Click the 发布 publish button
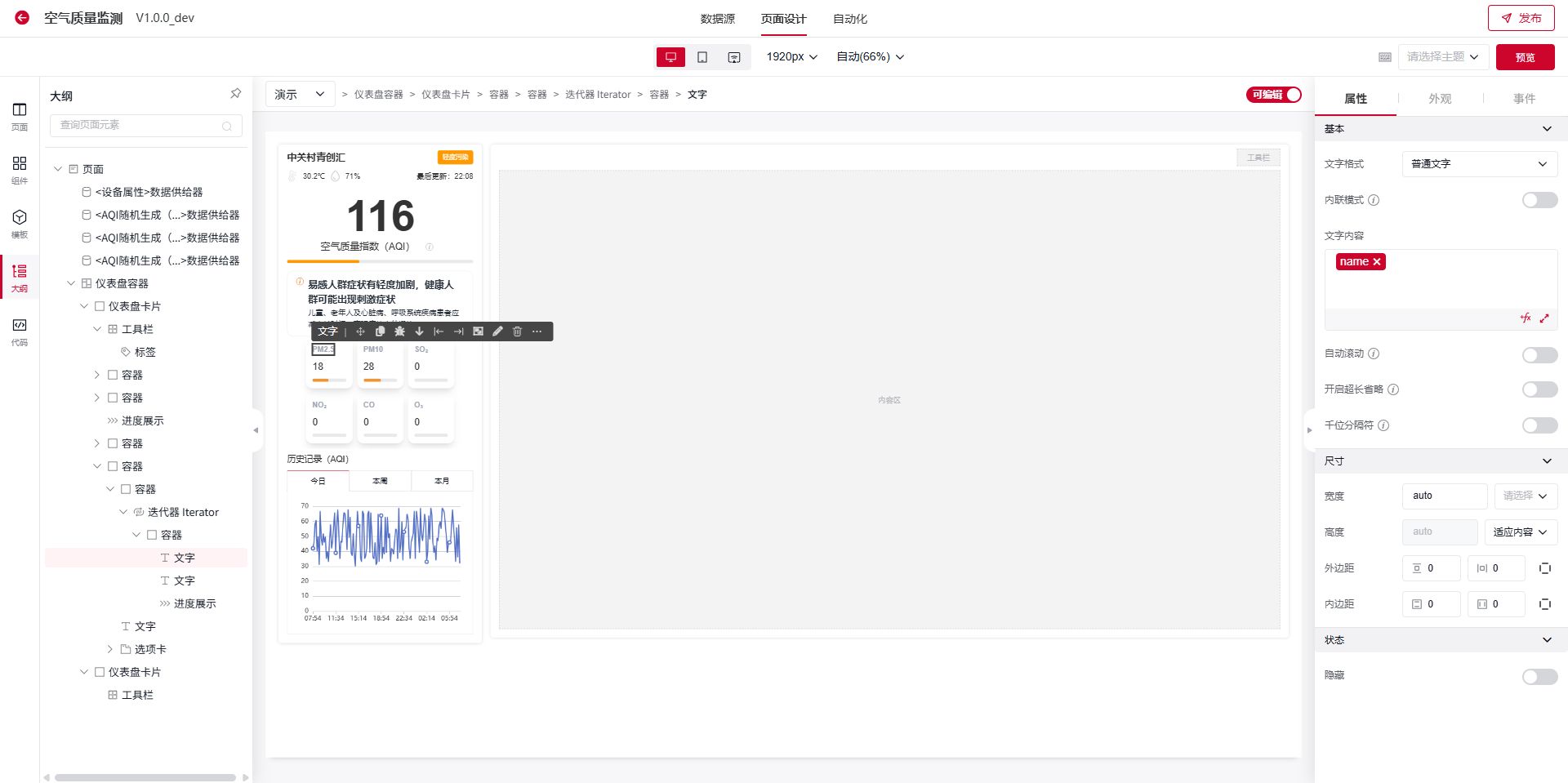 (1521, 17)
